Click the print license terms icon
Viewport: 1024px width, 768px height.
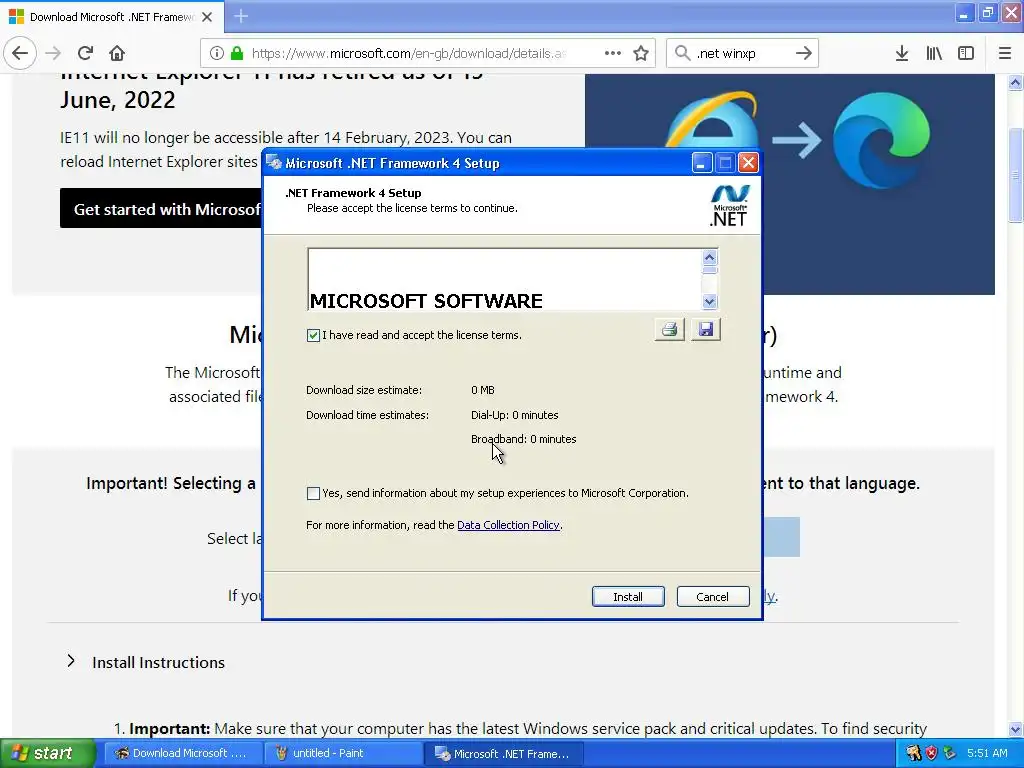tap(669, 330)
